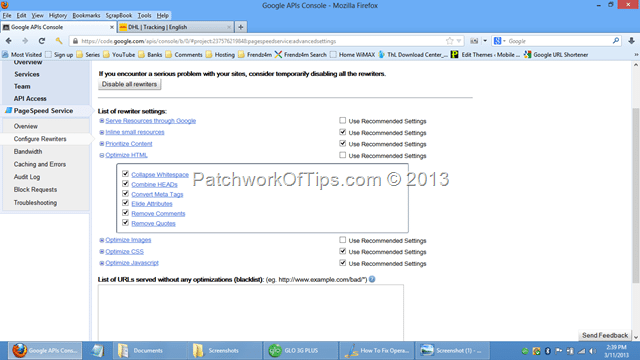Open the volume icon in system tray
640x360 pixels.
pos(593,351)
